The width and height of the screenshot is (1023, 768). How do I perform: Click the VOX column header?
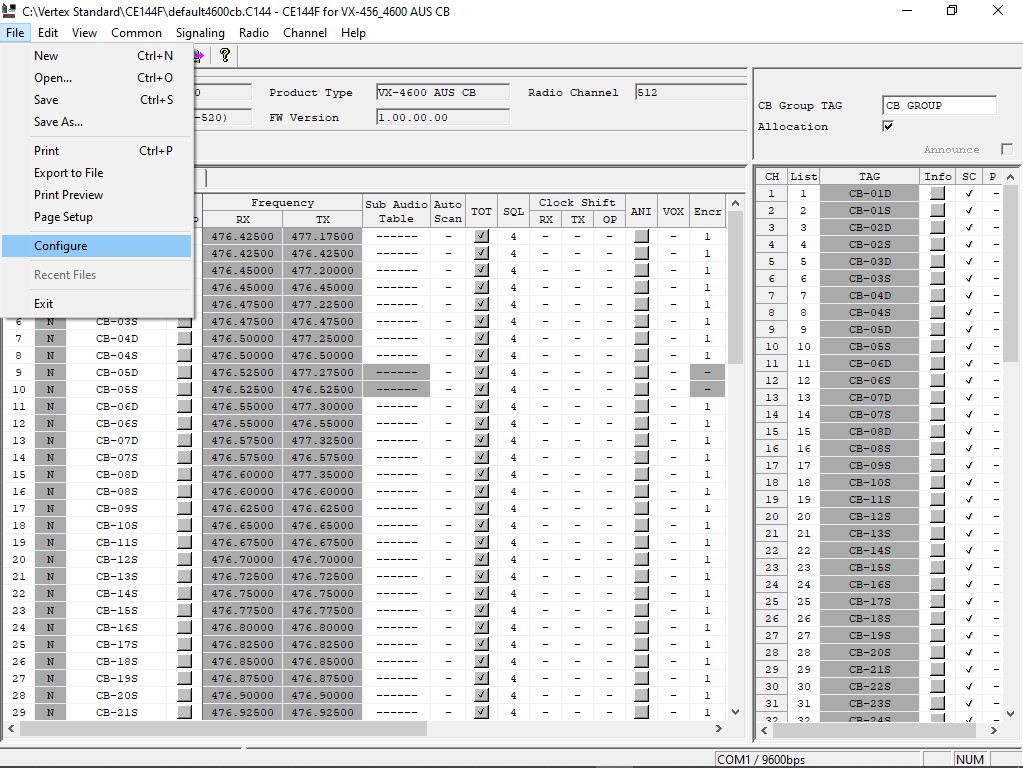point(673,211)
